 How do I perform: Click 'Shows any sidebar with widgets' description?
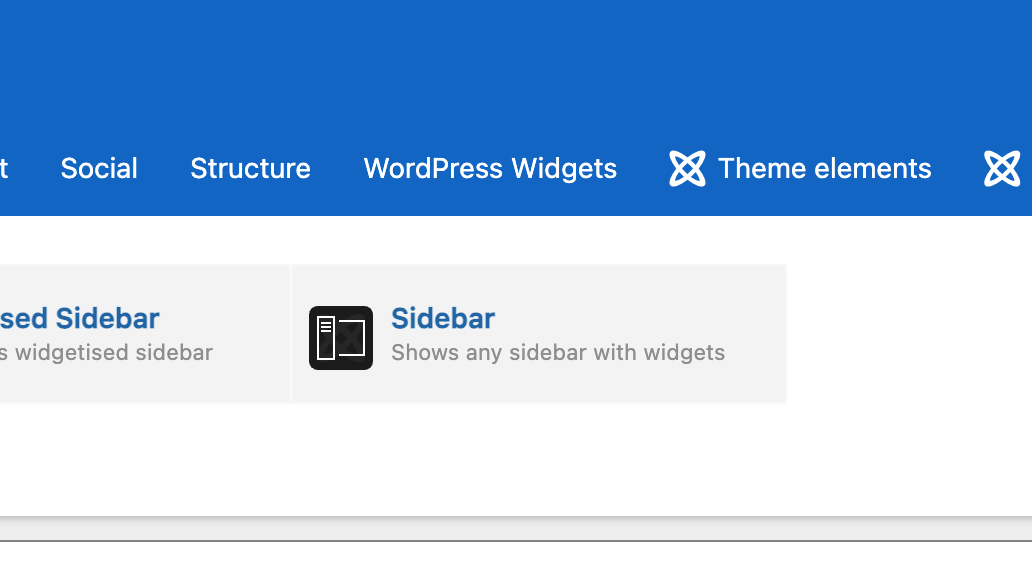[x=558, y=352]
